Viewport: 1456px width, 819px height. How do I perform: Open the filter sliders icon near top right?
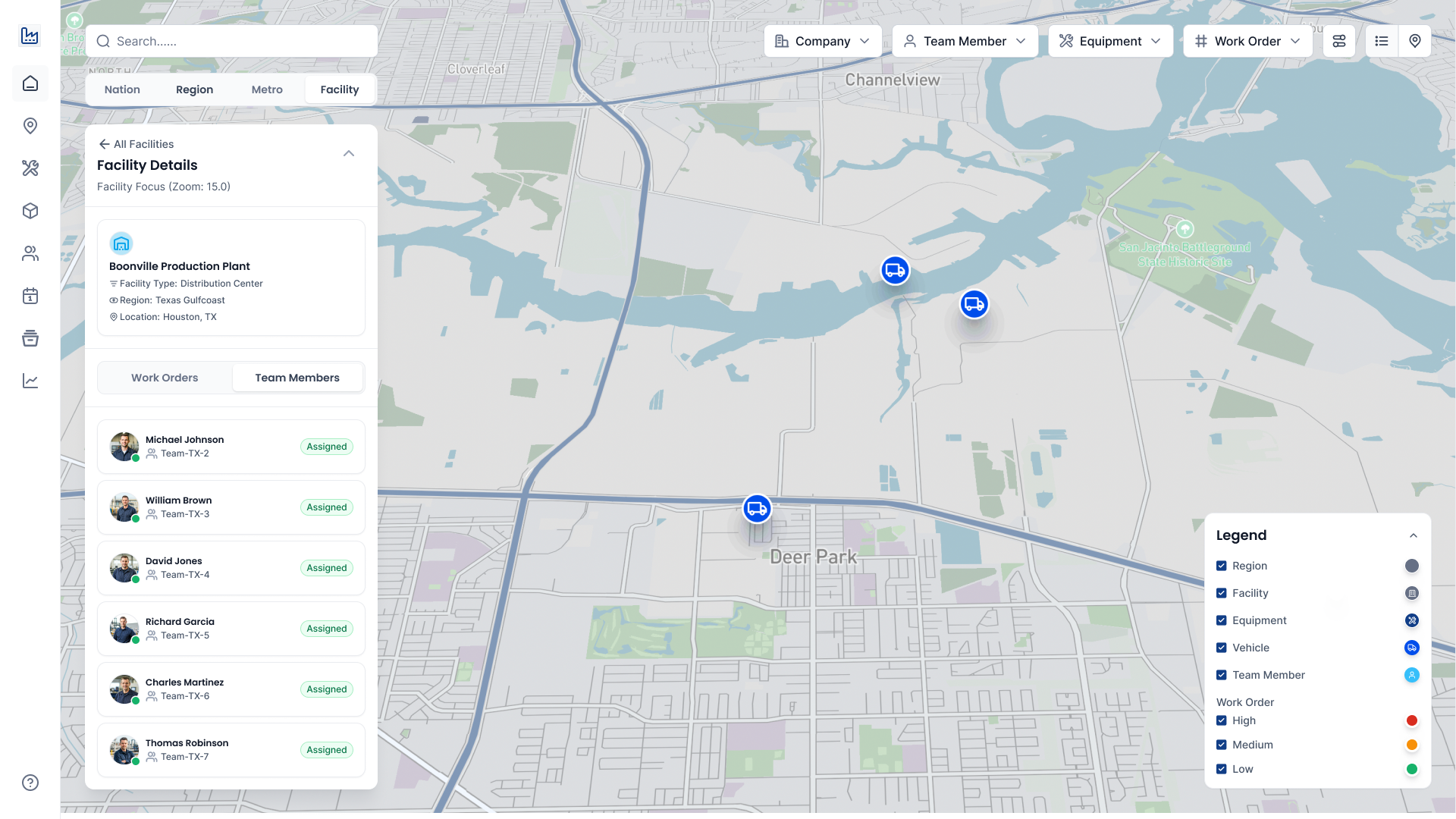(x=1339, y=41)
